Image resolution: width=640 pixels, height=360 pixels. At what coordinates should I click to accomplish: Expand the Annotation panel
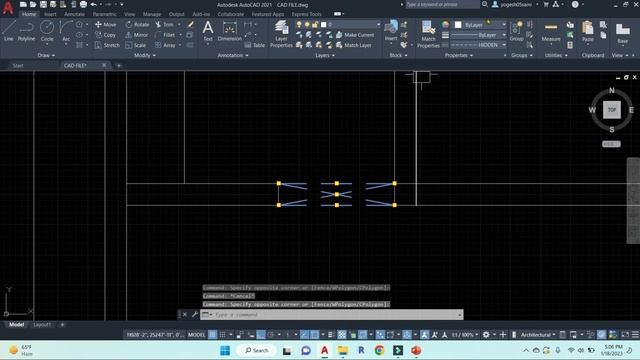(233, 55)
